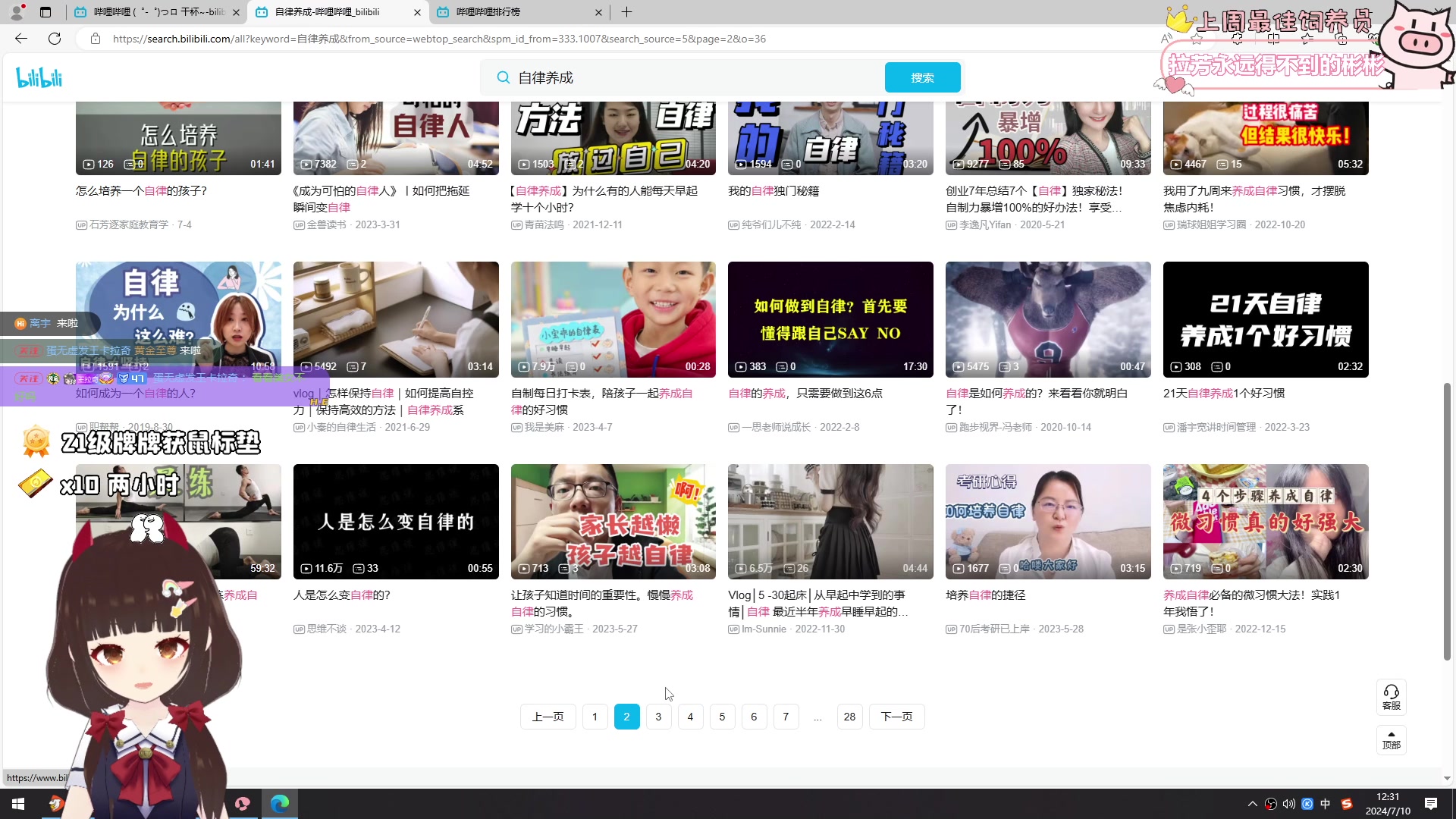Open uploader 70后考研已上岸 link
The image size is (1456, 819).
point(987,629)
